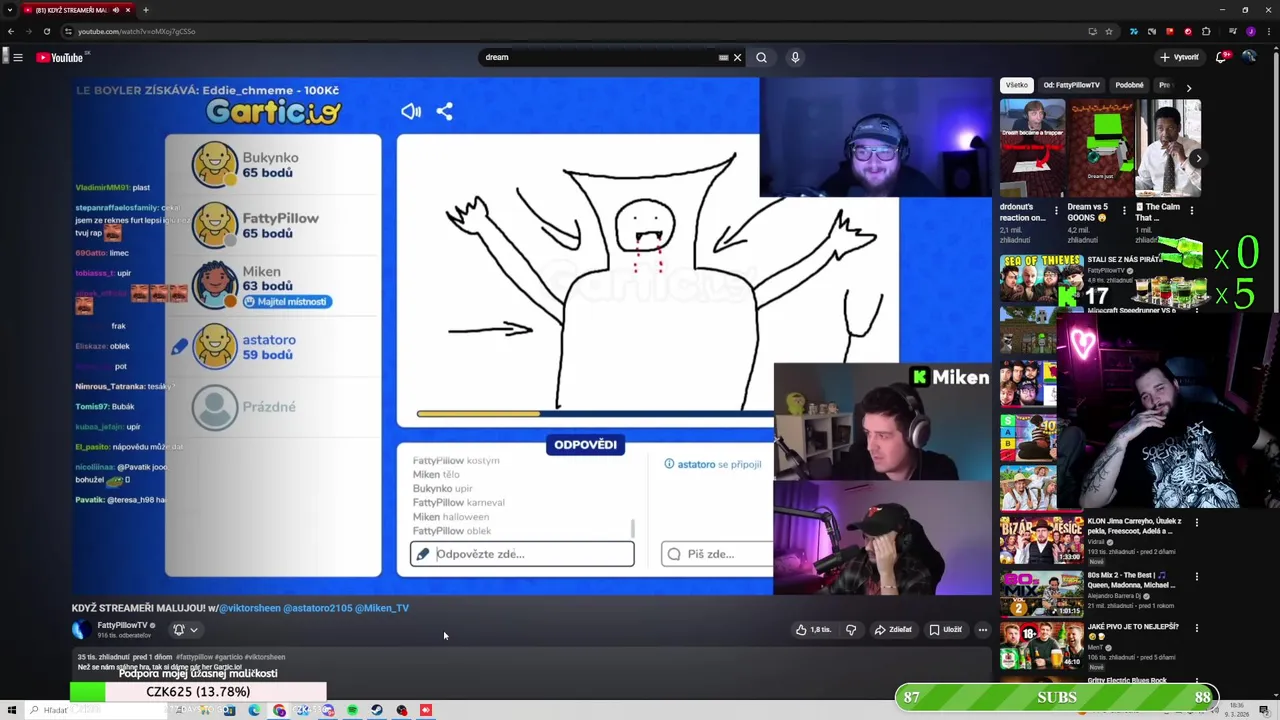Open notification bell dropdown for FattyPillowTV
1280x720 pixels.
pyautogui.click(x=185, y=629)
